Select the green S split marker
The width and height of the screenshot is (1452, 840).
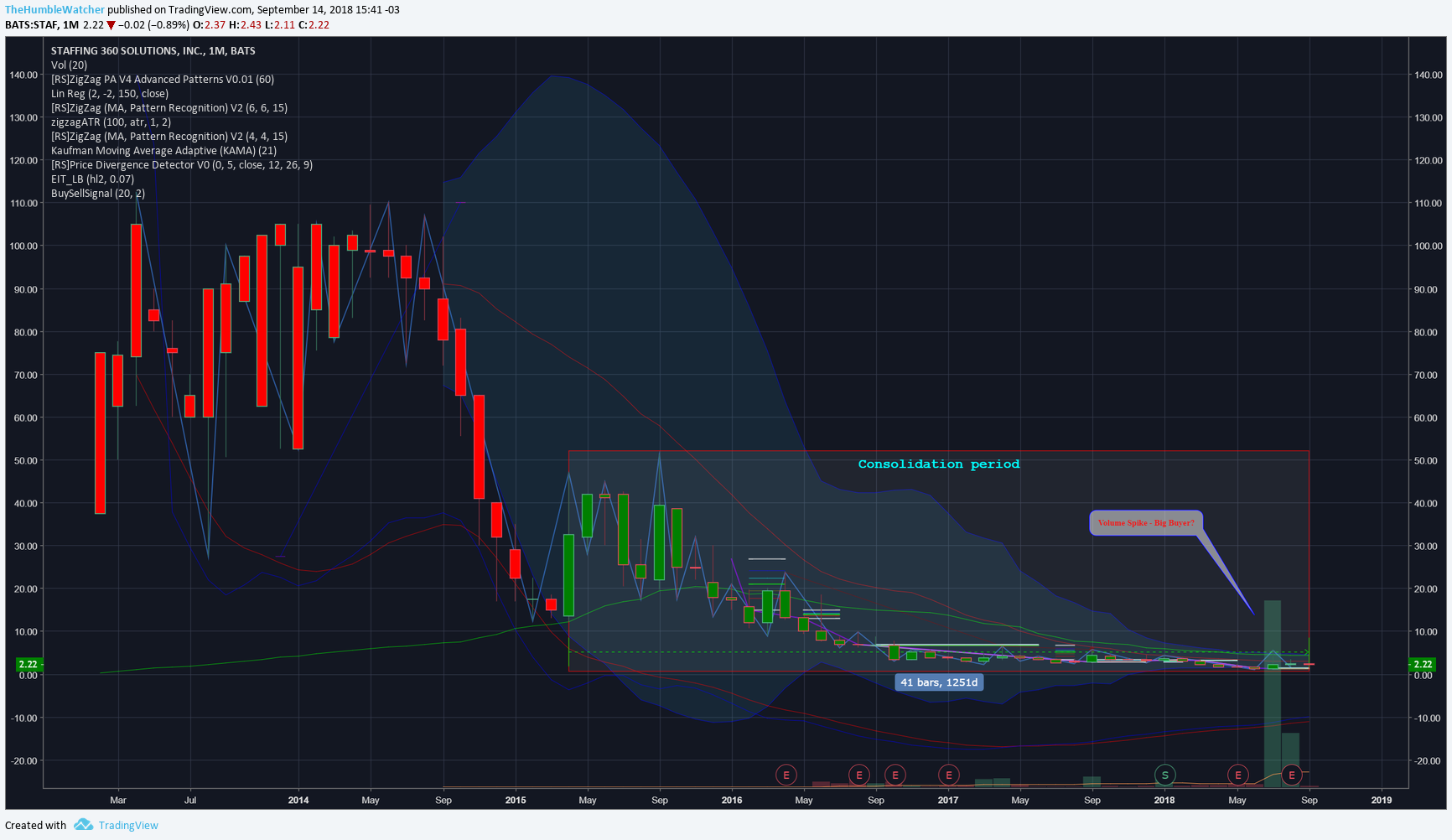pos(1164,775)
